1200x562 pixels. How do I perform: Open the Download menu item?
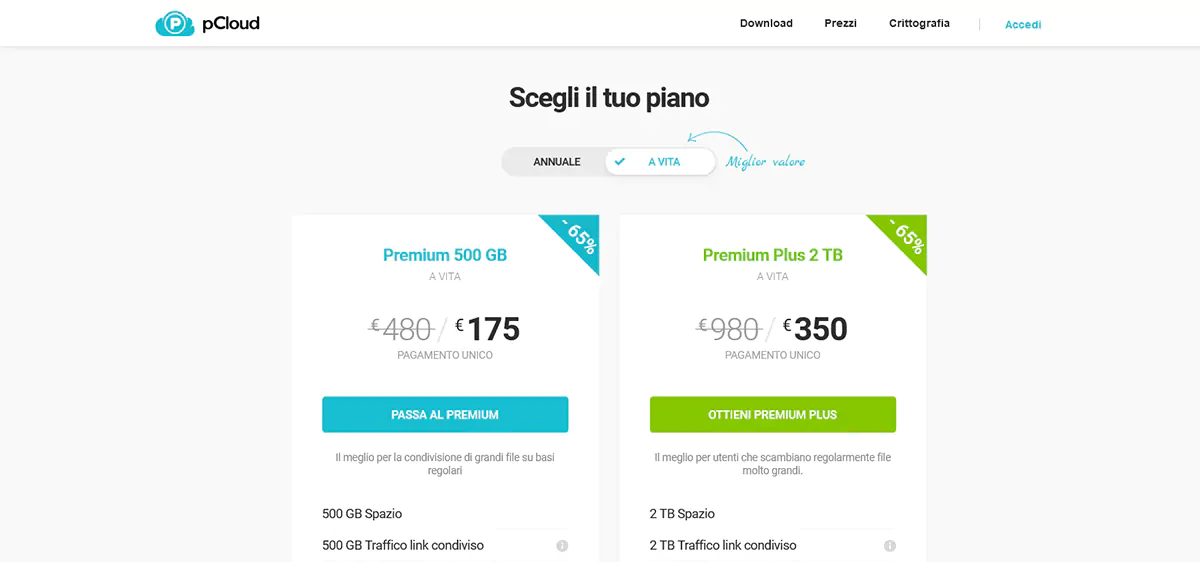766,23
